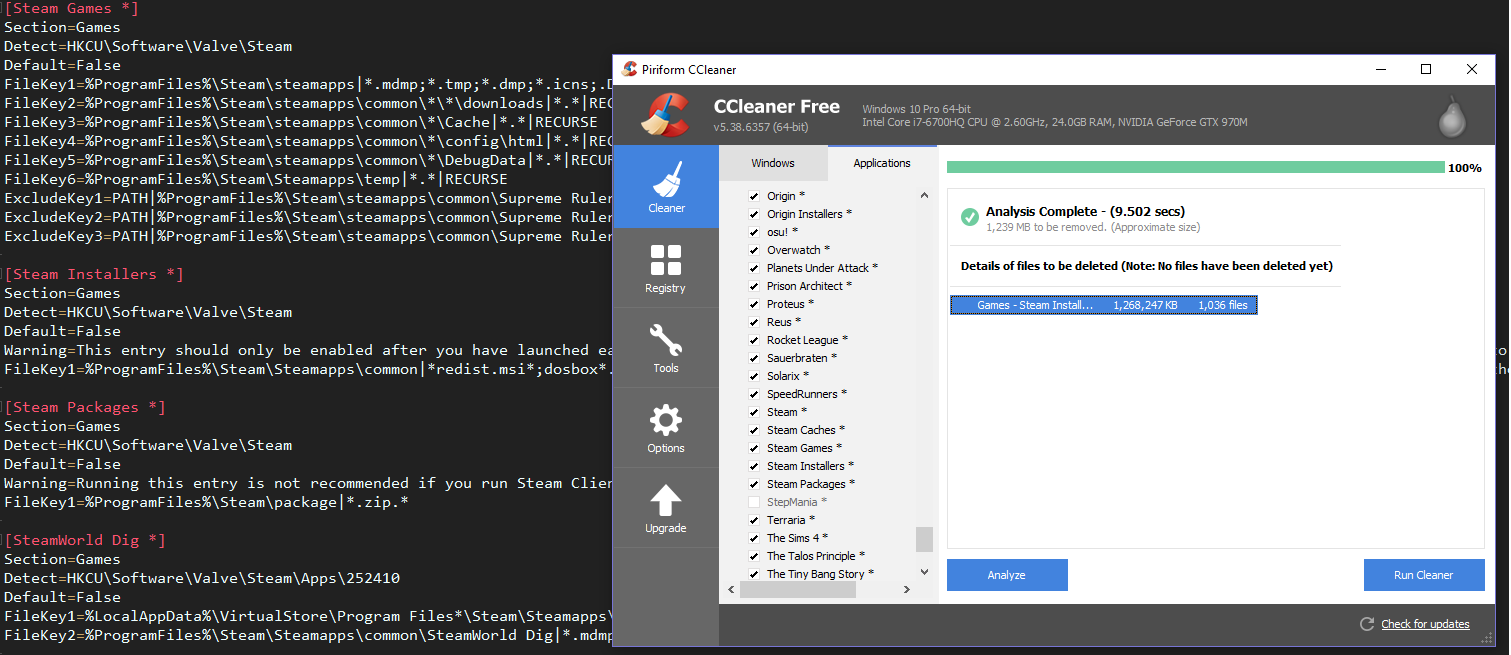Uncheck Planets Under Attack * checkbox
This screenshot has width=1511, height=655.
tap(754, 268)
